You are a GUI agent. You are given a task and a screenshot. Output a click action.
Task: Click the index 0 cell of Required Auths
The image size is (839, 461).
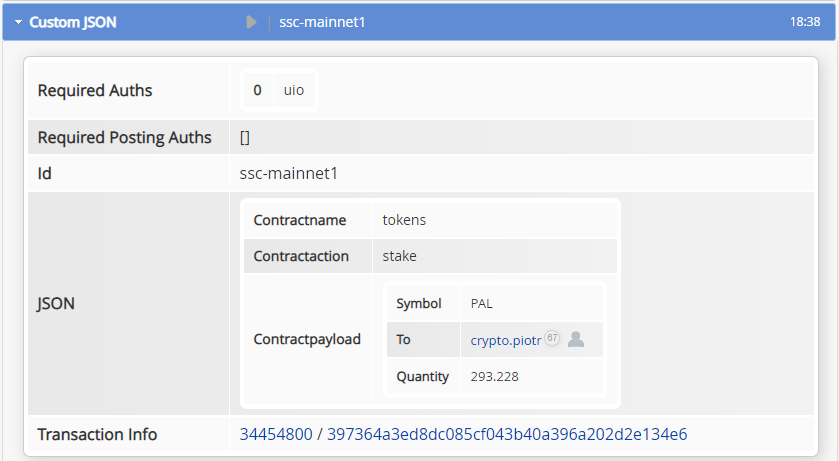257,90
